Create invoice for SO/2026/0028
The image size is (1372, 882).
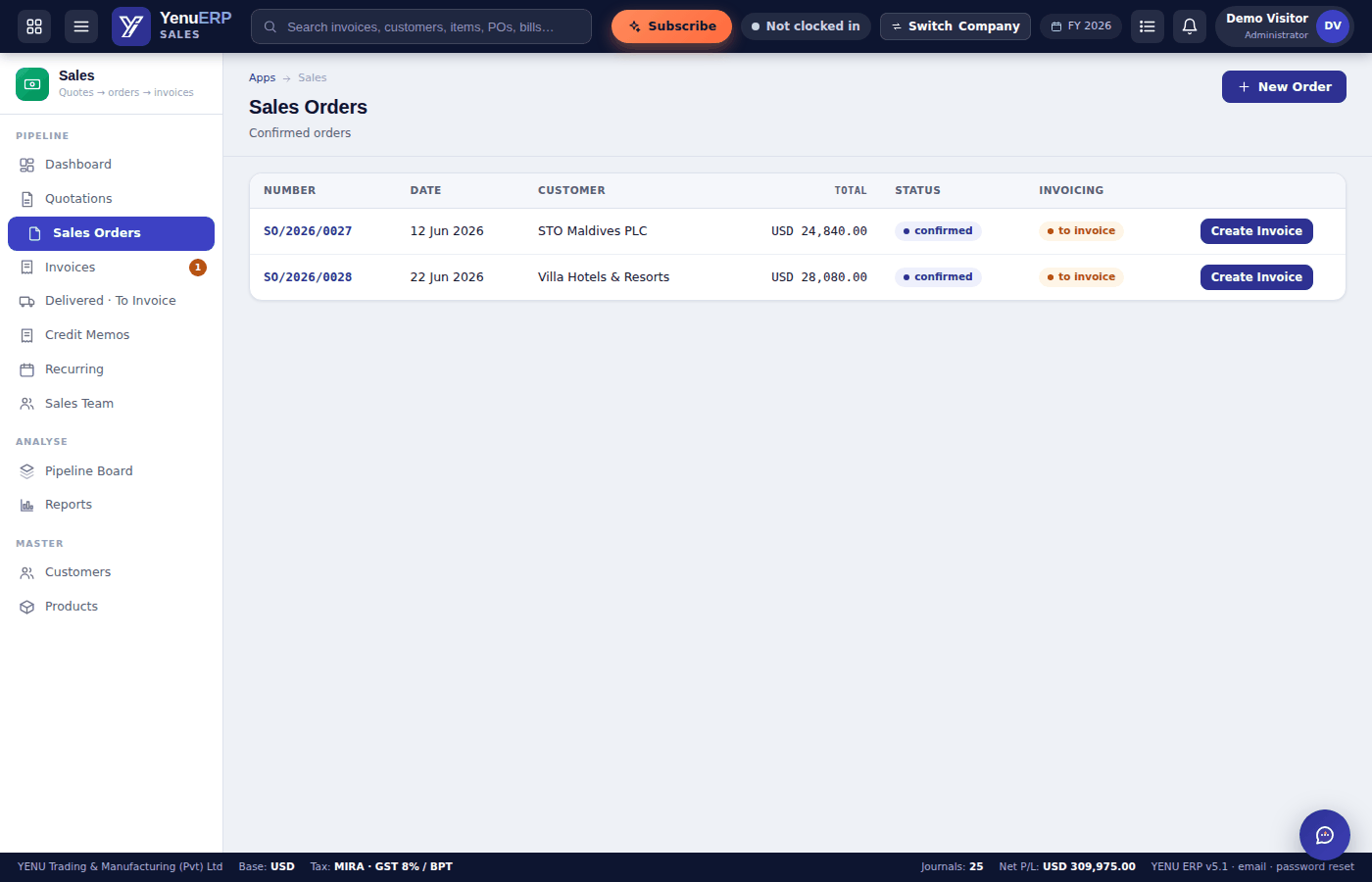click(1256, 277)
